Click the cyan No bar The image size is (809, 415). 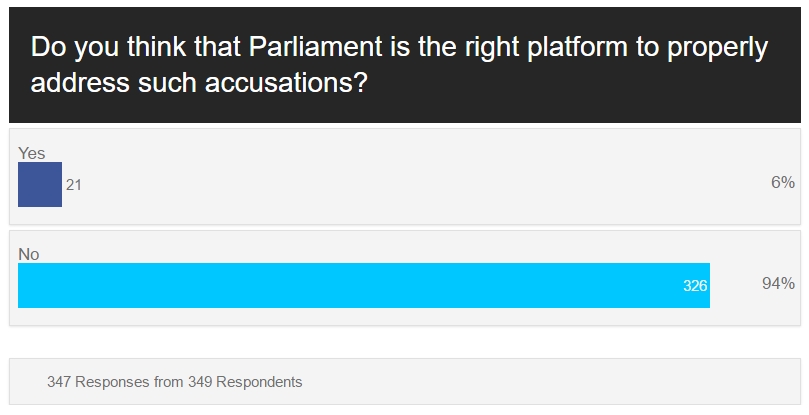point(364,285)
